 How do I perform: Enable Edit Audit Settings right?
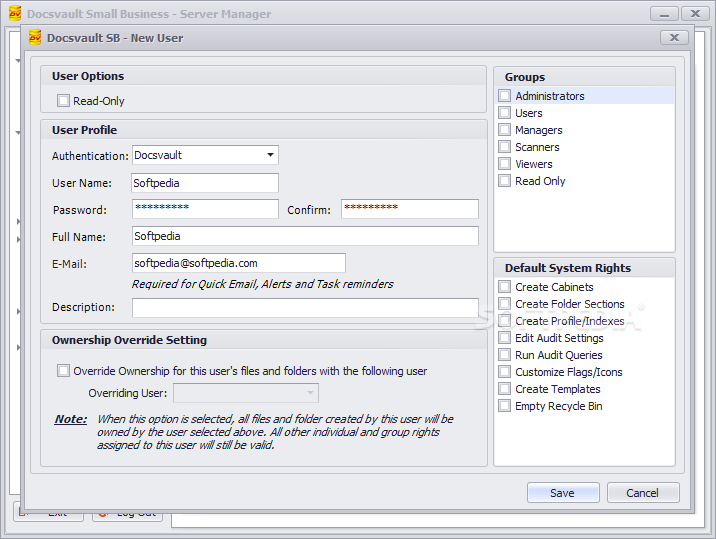pyautogui.click(x=504, y=338)
